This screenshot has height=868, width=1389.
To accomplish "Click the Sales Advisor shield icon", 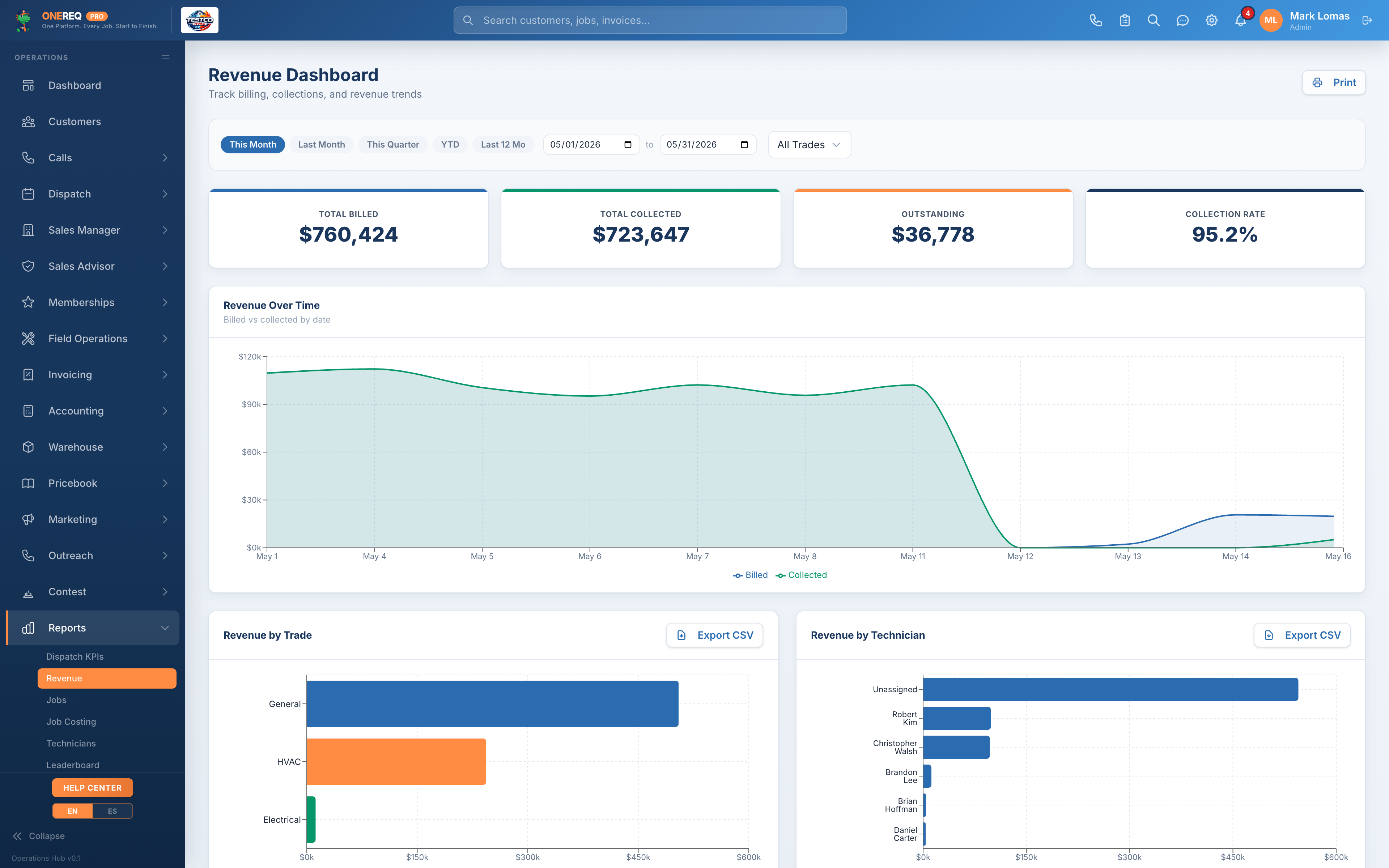I will [x=28, y=267].
